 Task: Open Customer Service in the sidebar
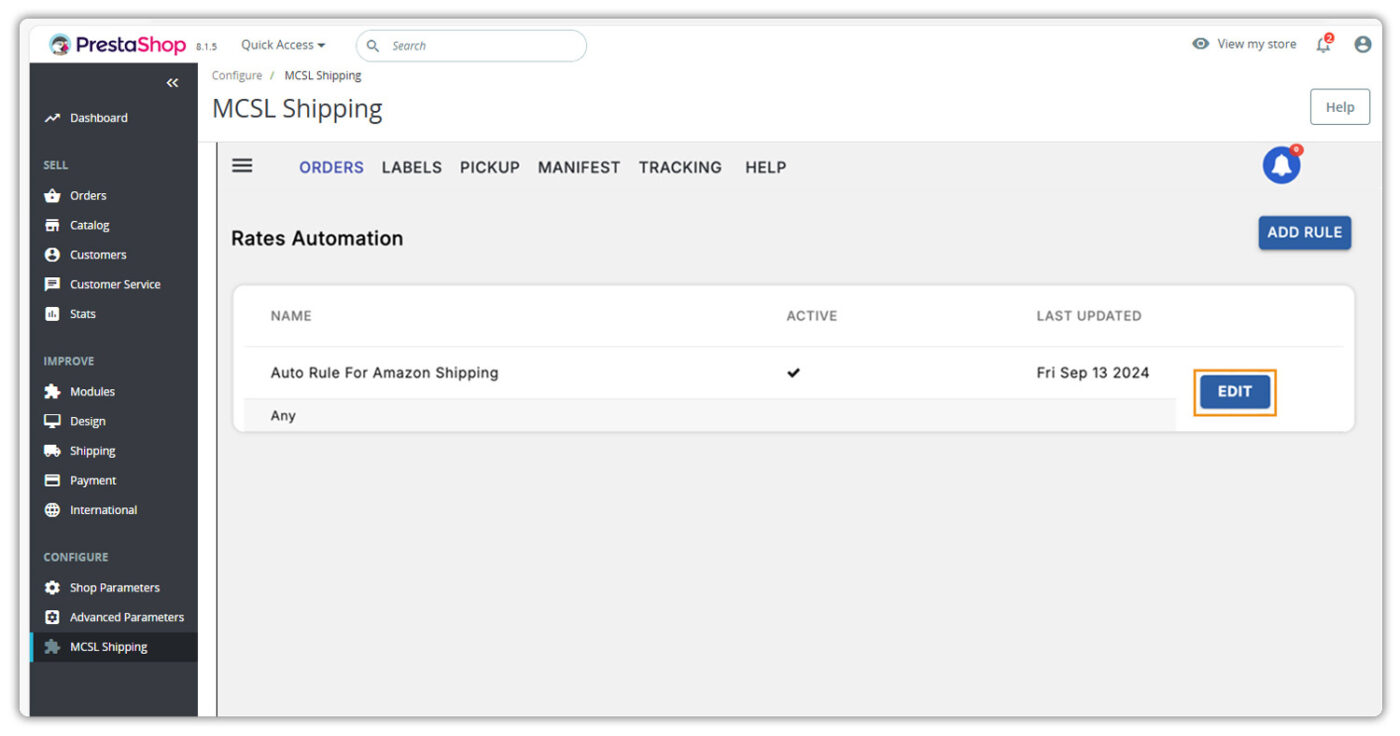point(113,284)
